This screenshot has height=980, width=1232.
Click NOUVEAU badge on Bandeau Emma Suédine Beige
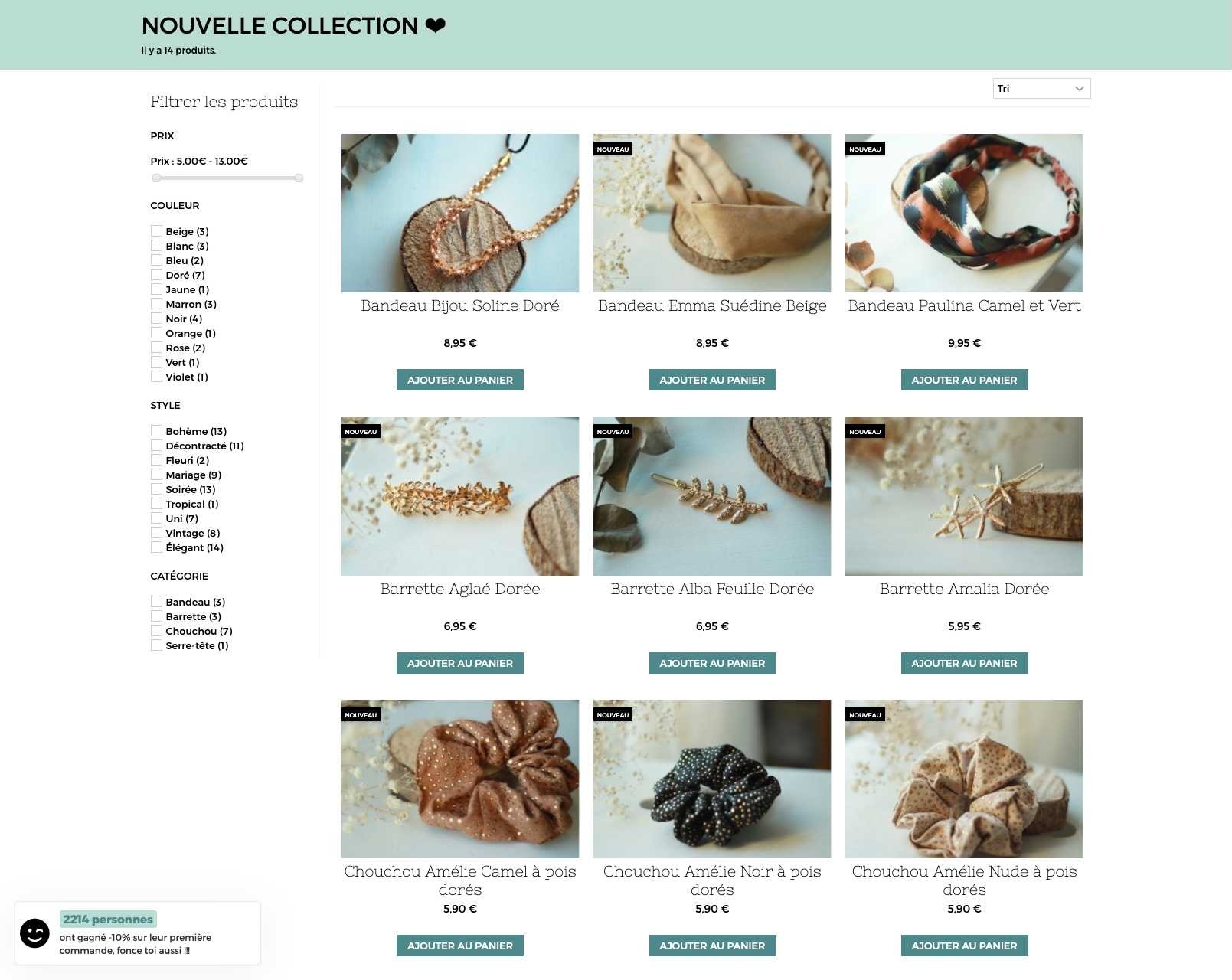613,149
